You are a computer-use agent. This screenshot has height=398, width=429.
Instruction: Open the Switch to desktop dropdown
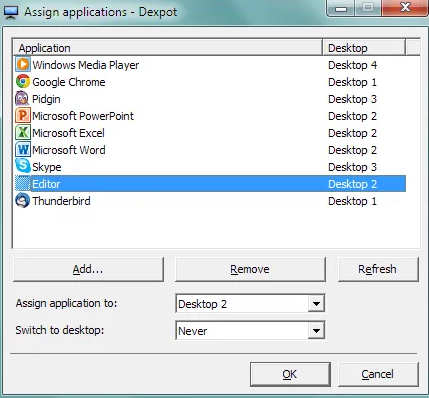coord(316,330)
